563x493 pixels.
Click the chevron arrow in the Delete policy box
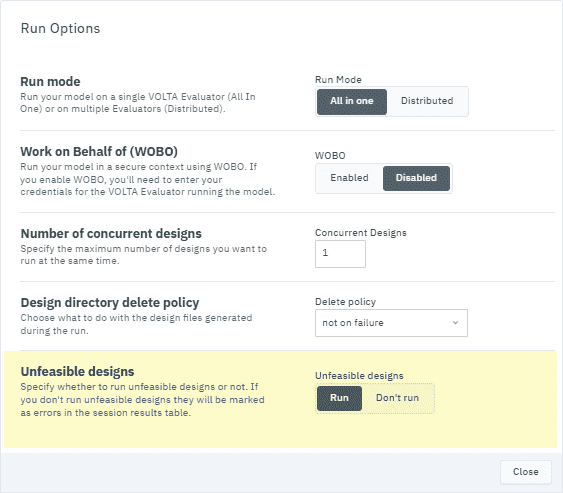[x=455, y=323]
